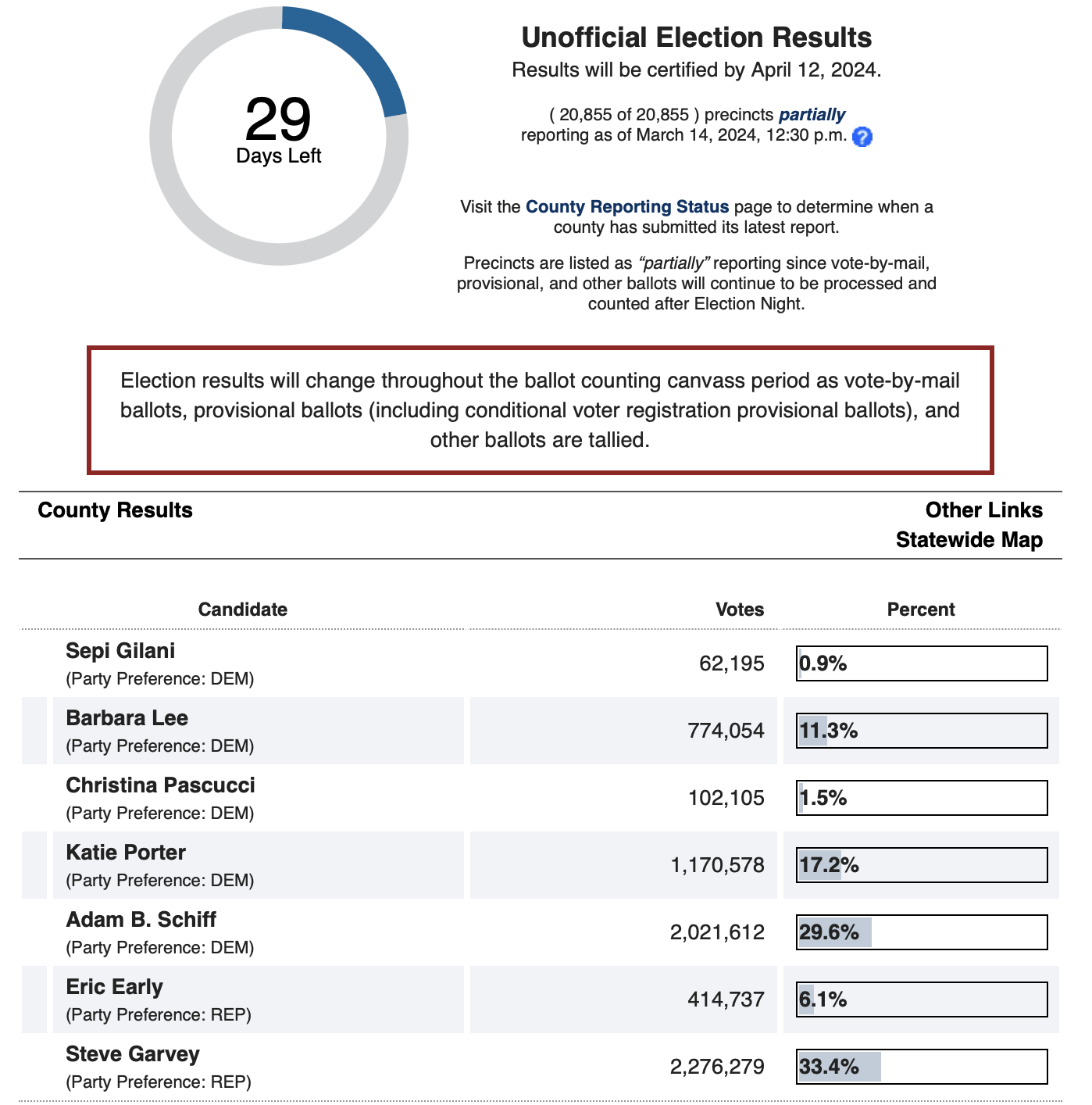Click the blue question mark help icon

point(862,137)
